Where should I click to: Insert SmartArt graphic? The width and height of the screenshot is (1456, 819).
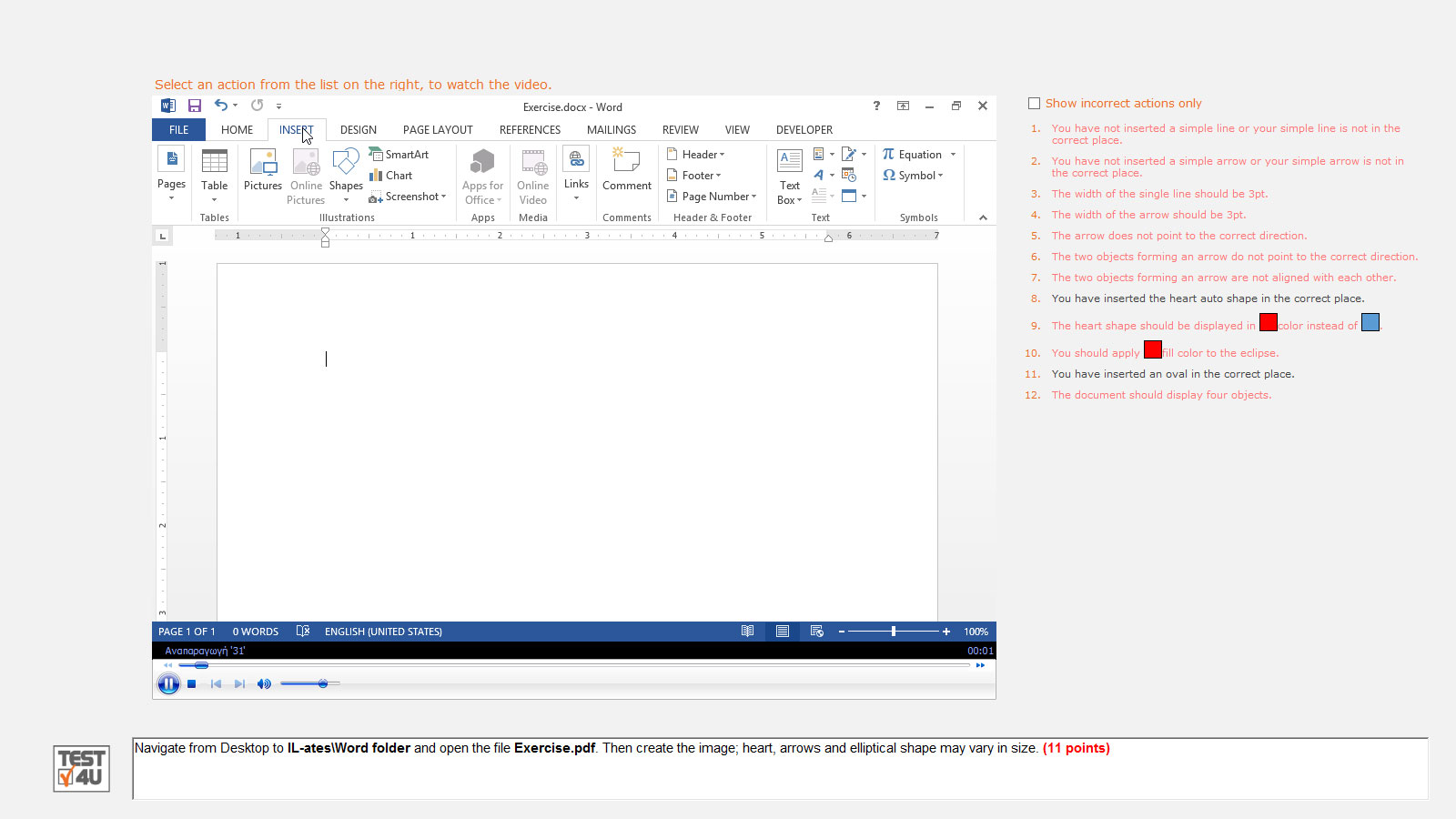(399, 155)
